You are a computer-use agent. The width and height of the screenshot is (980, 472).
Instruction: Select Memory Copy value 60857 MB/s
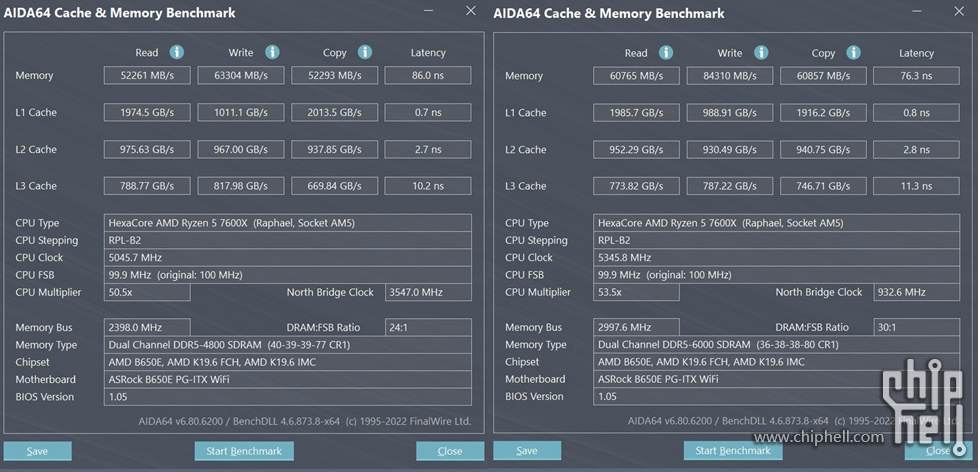[823, 76]
